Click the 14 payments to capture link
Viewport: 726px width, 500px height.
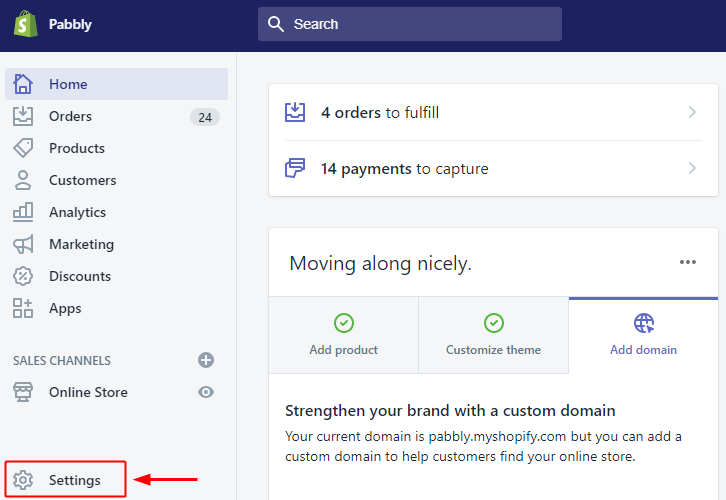[x=493, y=168]
